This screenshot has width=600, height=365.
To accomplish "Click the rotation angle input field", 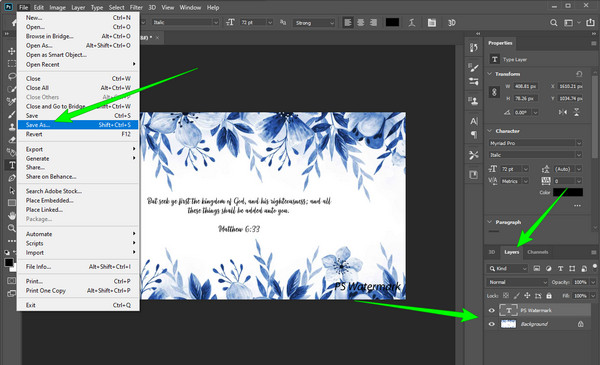I will [522, 112].
